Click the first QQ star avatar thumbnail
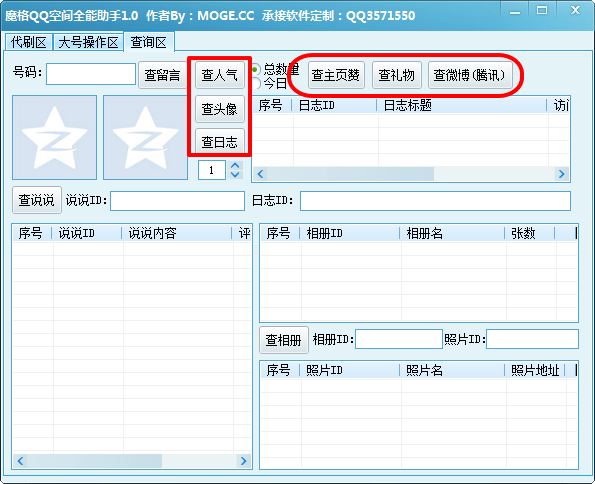Screen dimensions: 595x484 coord(55,137)
